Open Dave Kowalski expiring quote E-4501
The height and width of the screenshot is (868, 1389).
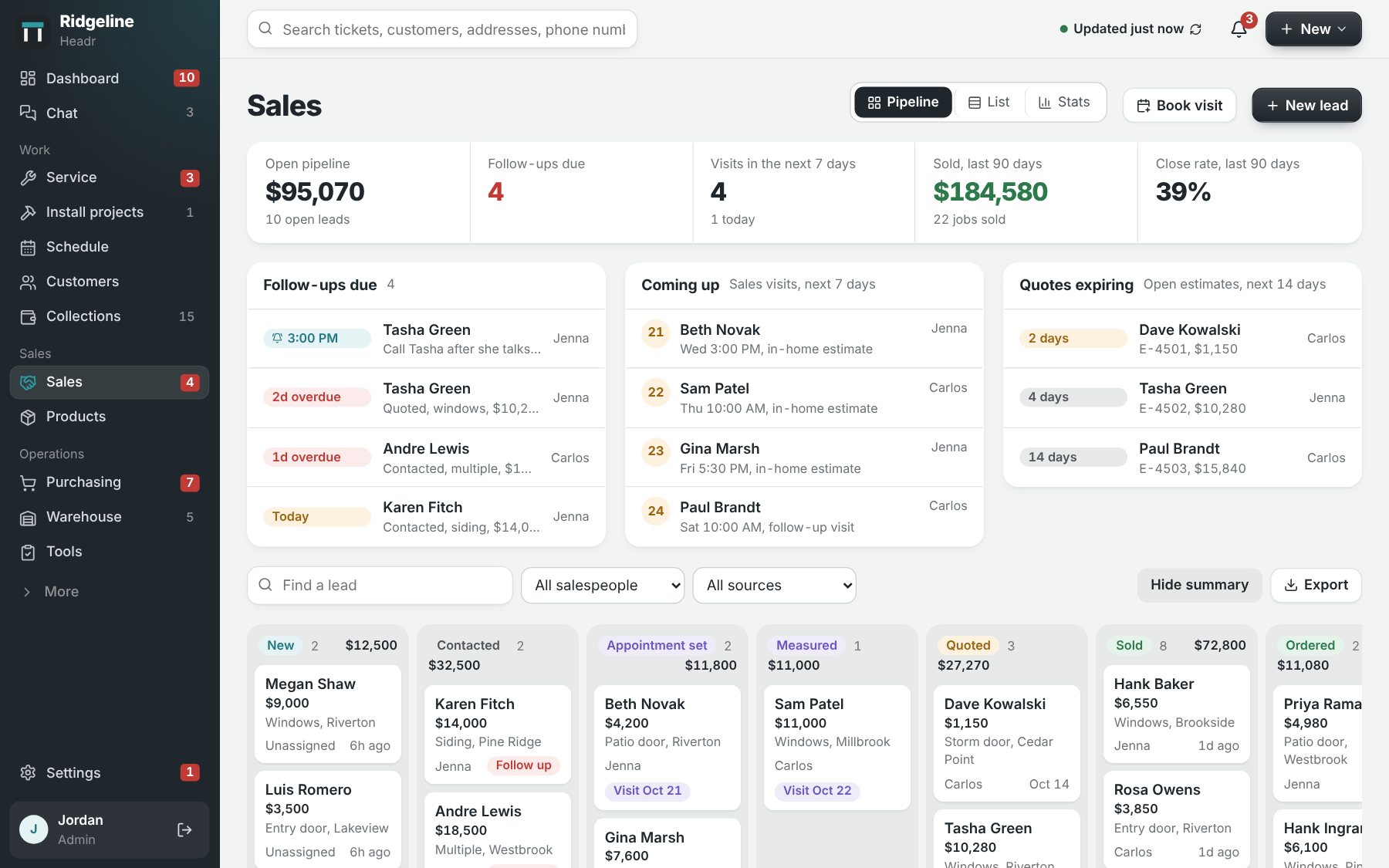point(1182,339)
